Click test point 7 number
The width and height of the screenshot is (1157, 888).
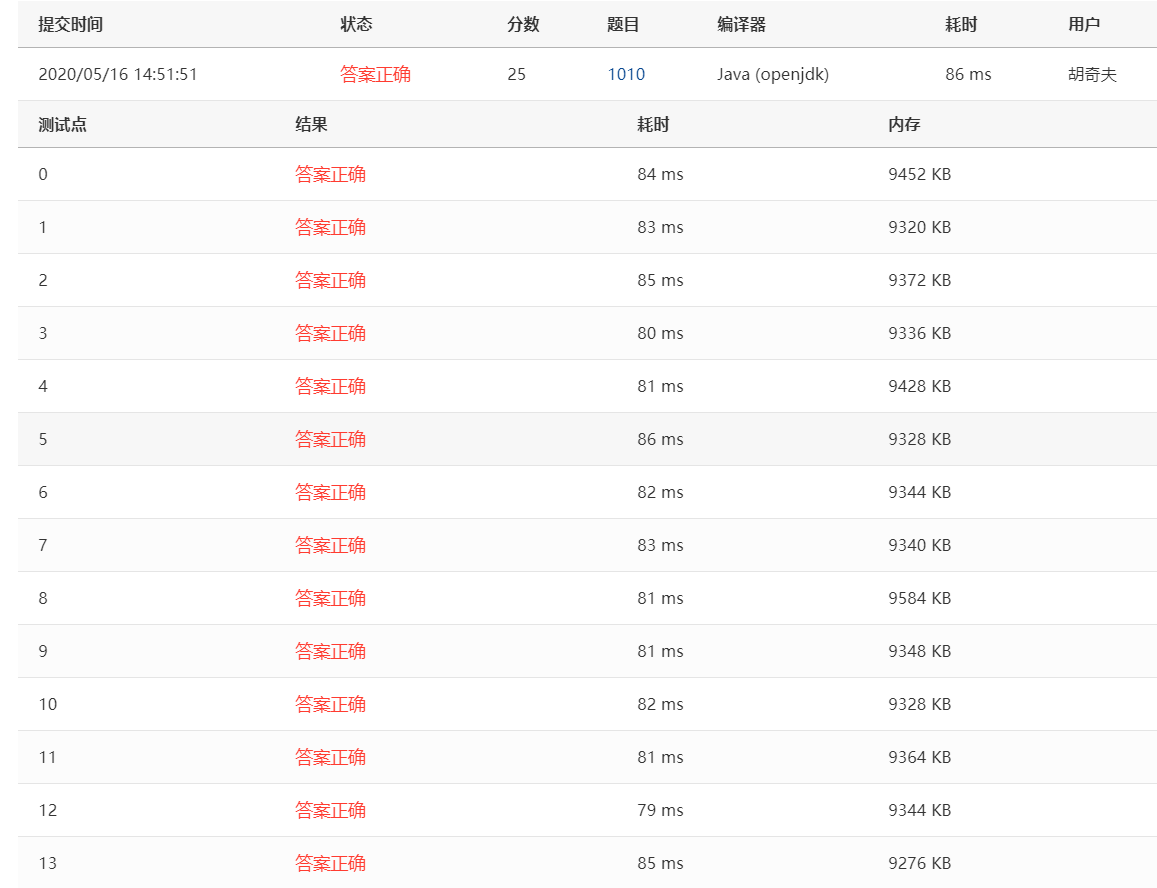(43, 545)
